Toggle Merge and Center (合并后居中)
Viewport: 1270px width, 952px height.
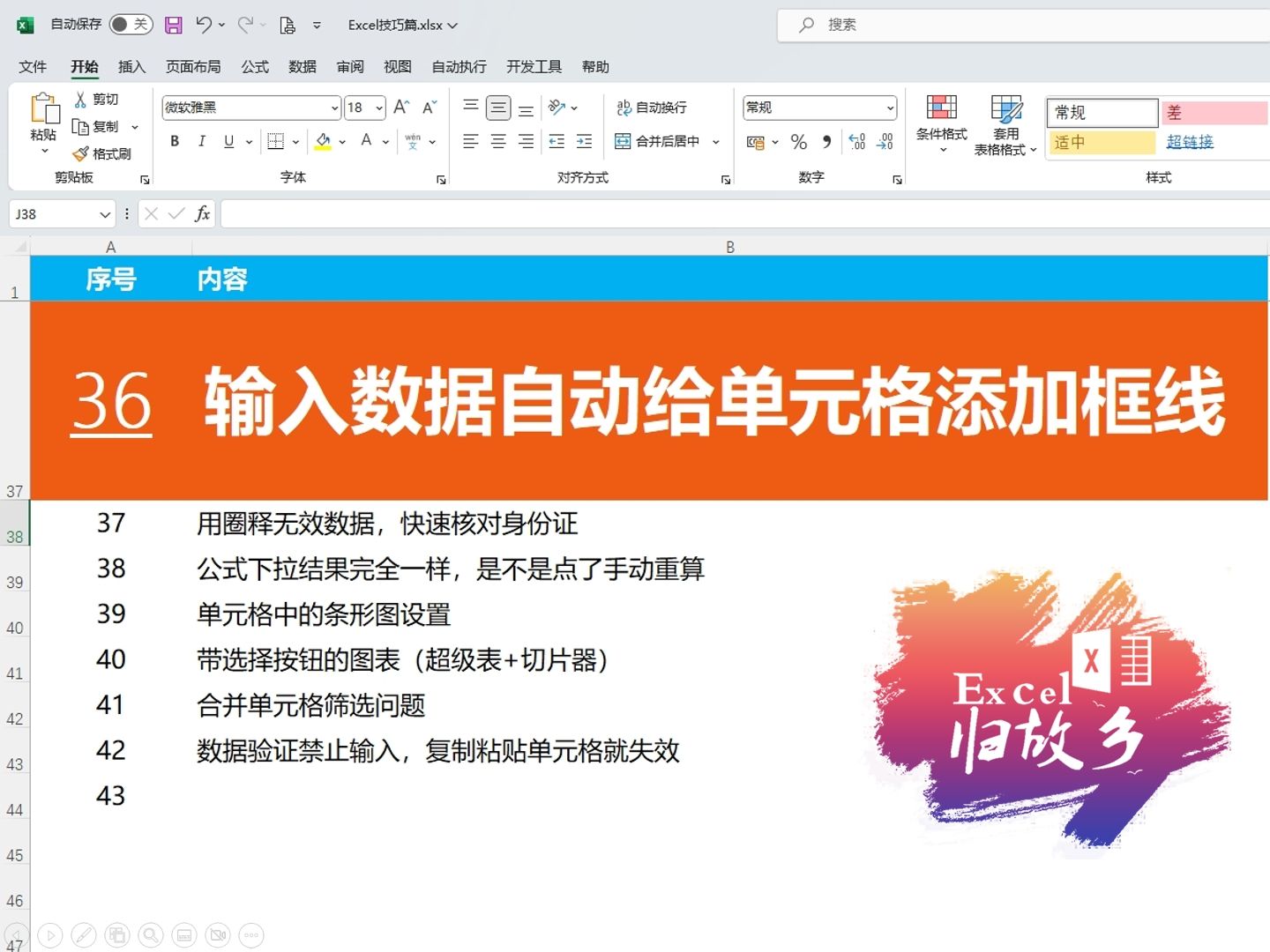[x=657, y=141]
